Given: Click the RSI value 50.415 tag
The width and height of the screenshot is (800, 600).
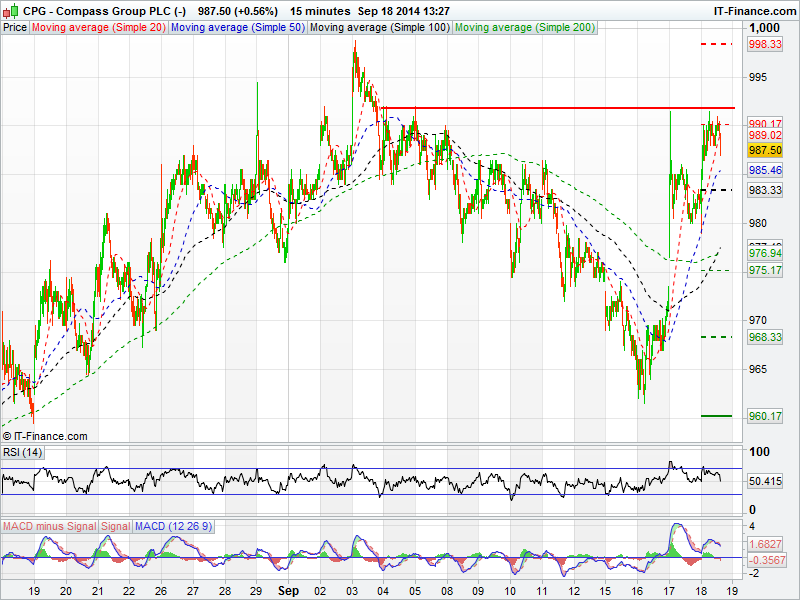Looking at the screenshot, I should 767,482.
